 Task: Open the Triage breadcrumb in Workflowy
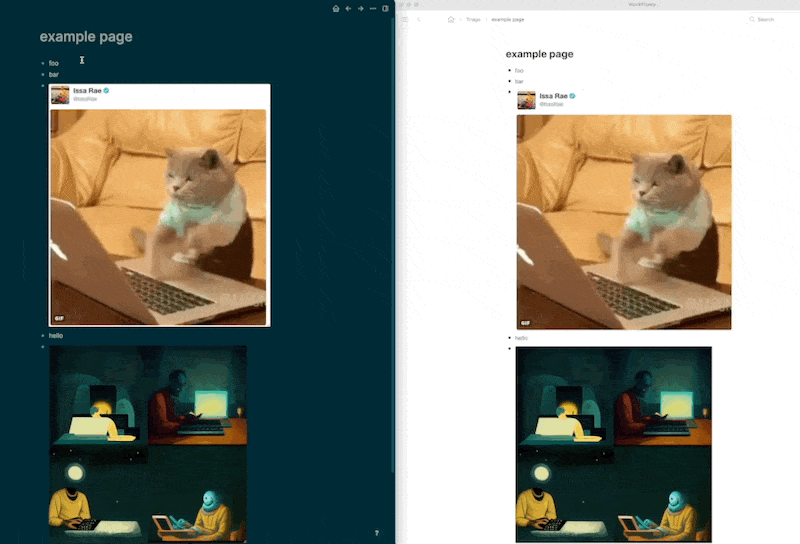[473, 19]
